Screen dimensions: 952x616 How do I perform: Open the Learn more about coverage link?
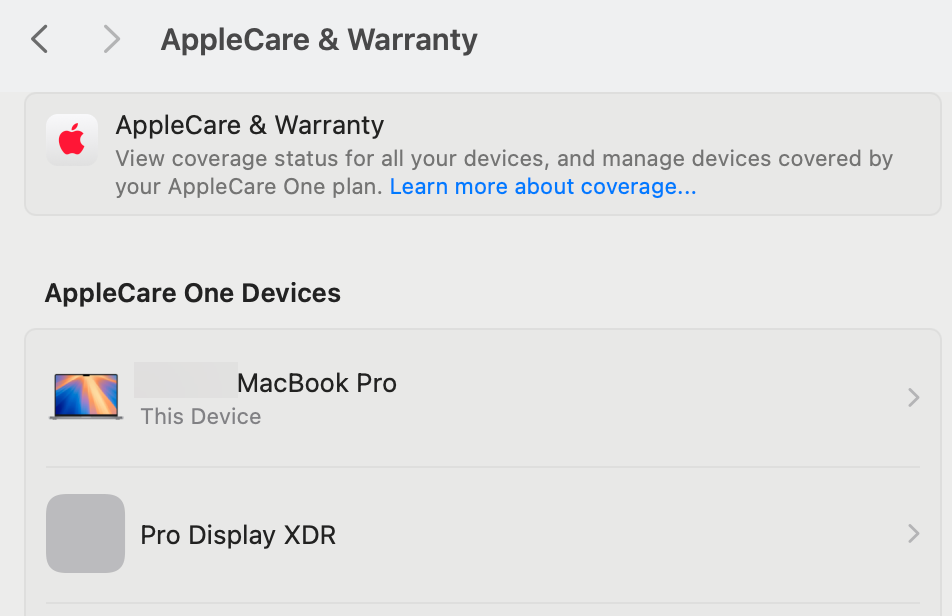pos(543,187)
